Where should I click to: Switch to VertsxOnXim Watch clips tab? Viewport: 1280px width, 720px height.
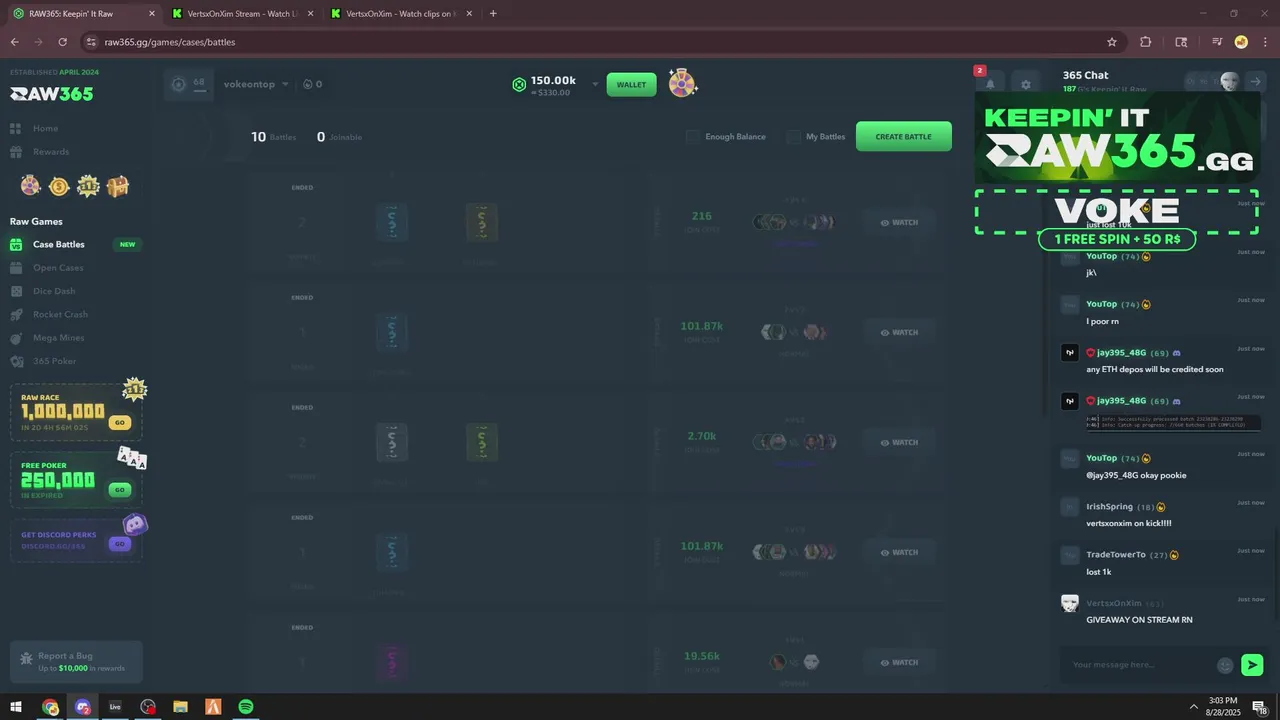(x=400, y=14)
